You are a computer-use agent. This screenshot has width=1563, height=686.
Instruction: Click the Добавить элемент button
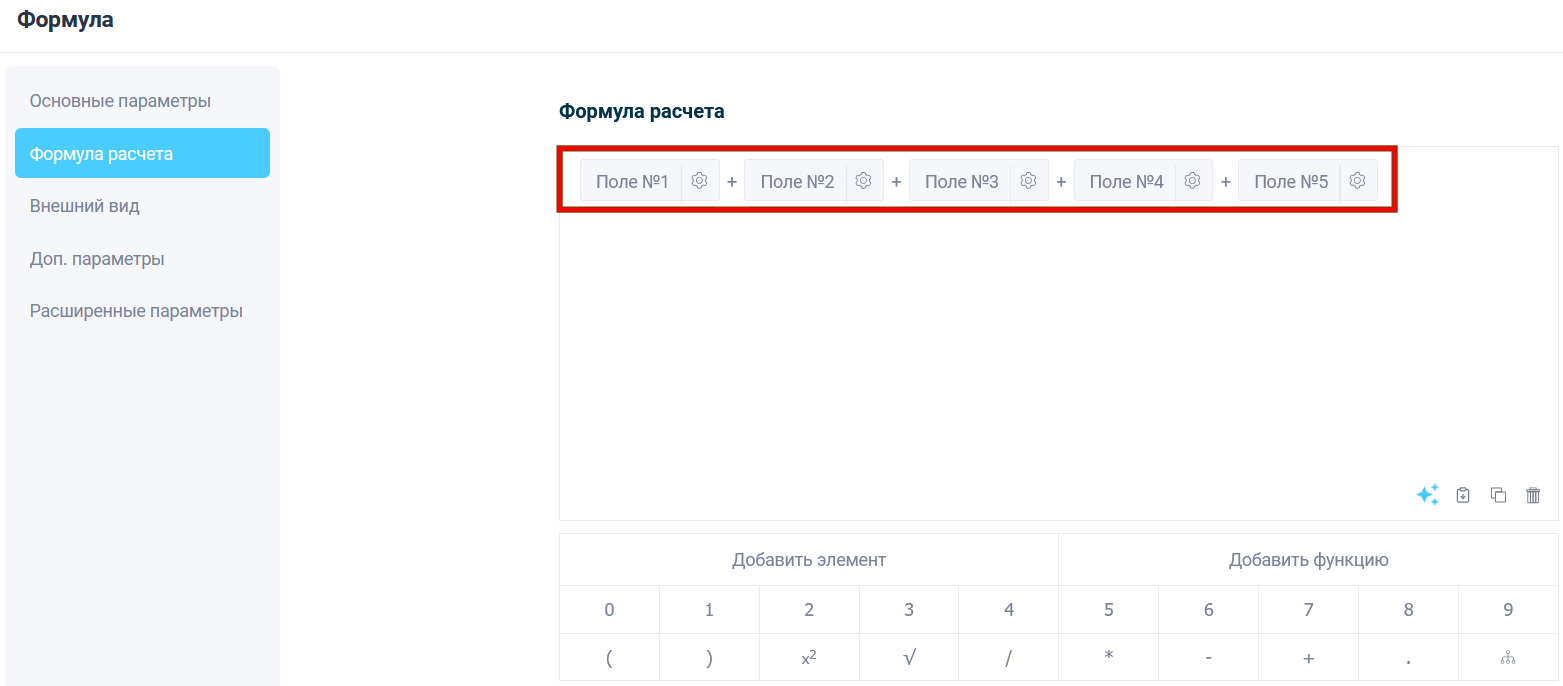809,560
